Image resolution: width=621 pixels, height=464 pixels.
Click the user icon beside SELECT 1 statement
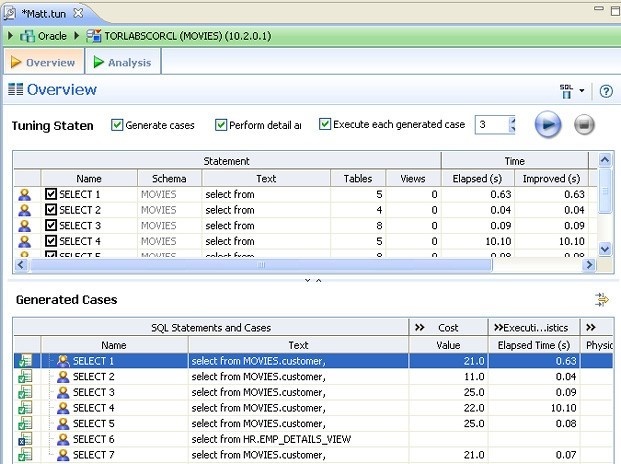click(x=25, y=194)
